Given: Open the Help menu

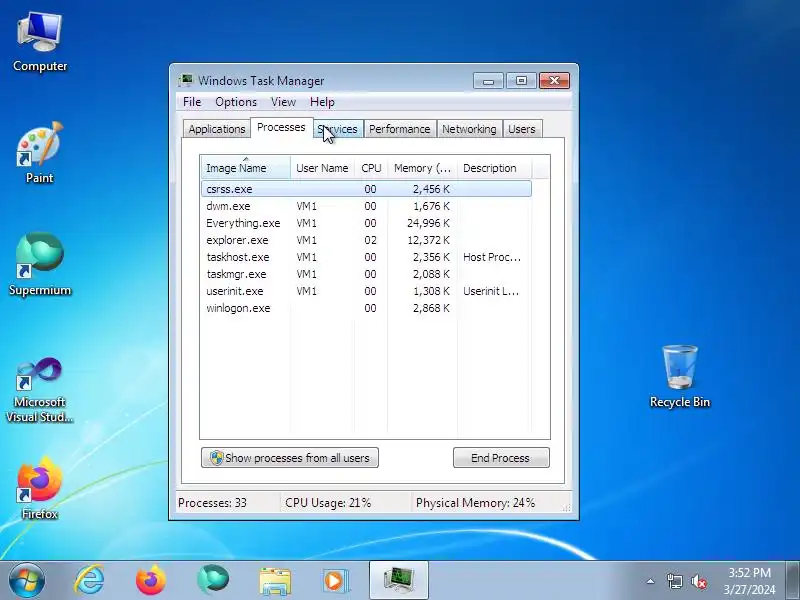Looking at the screenshot, I should point(322,102).
